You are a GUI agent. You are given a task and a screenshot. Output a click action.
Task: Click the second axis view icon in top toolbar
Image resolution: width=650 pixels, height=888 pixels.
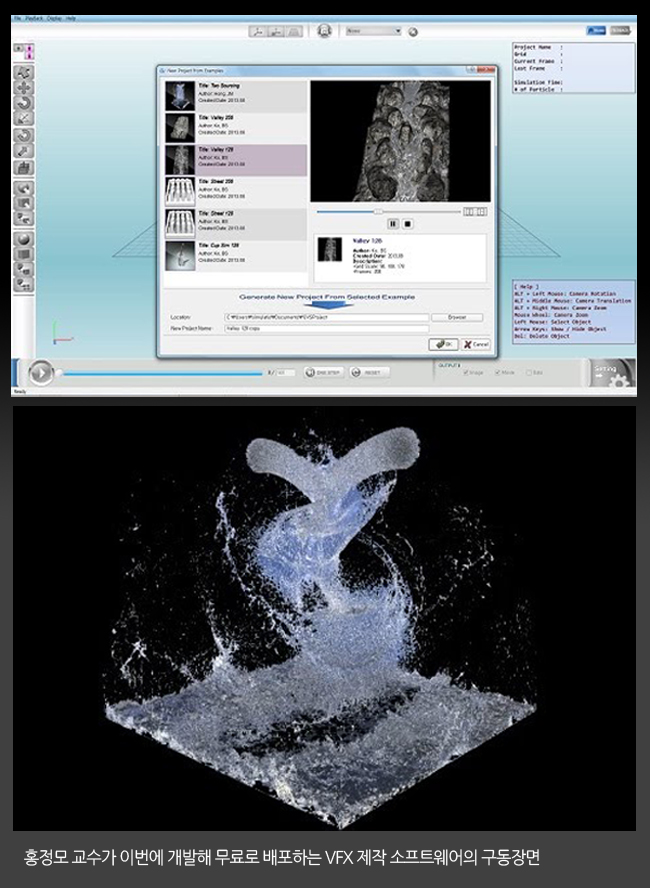(x=276, y=32)
